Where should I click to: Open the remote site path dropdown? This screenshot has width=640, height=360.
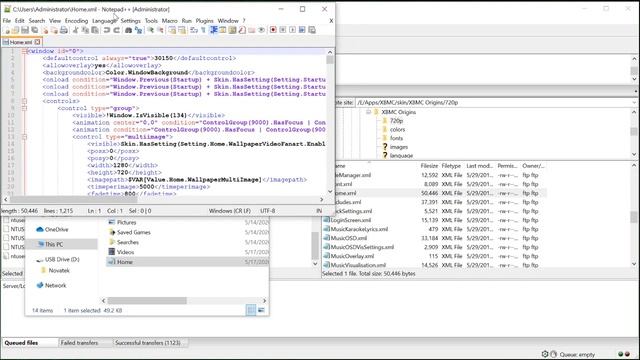tap(635, 102)
